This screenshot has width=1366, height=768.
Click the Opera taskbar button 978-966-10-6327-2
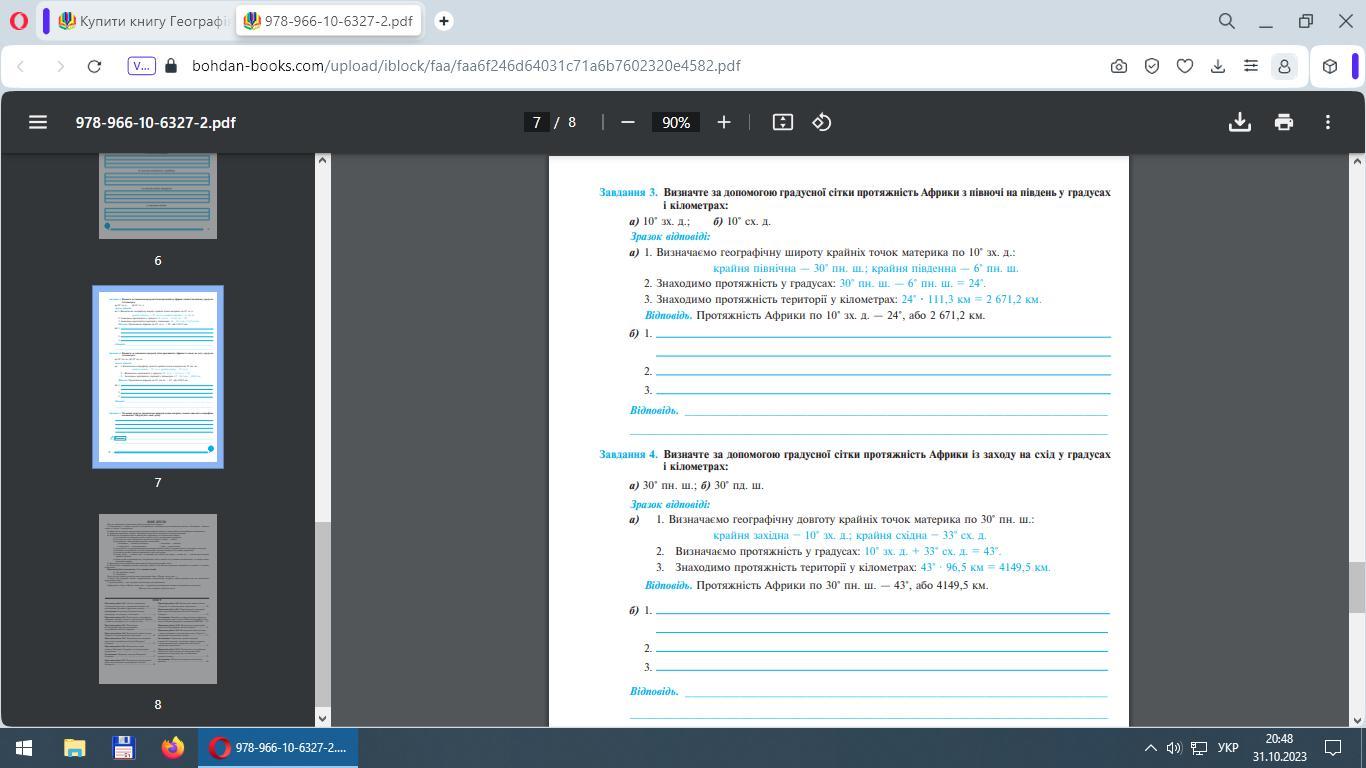coord(279,748)
